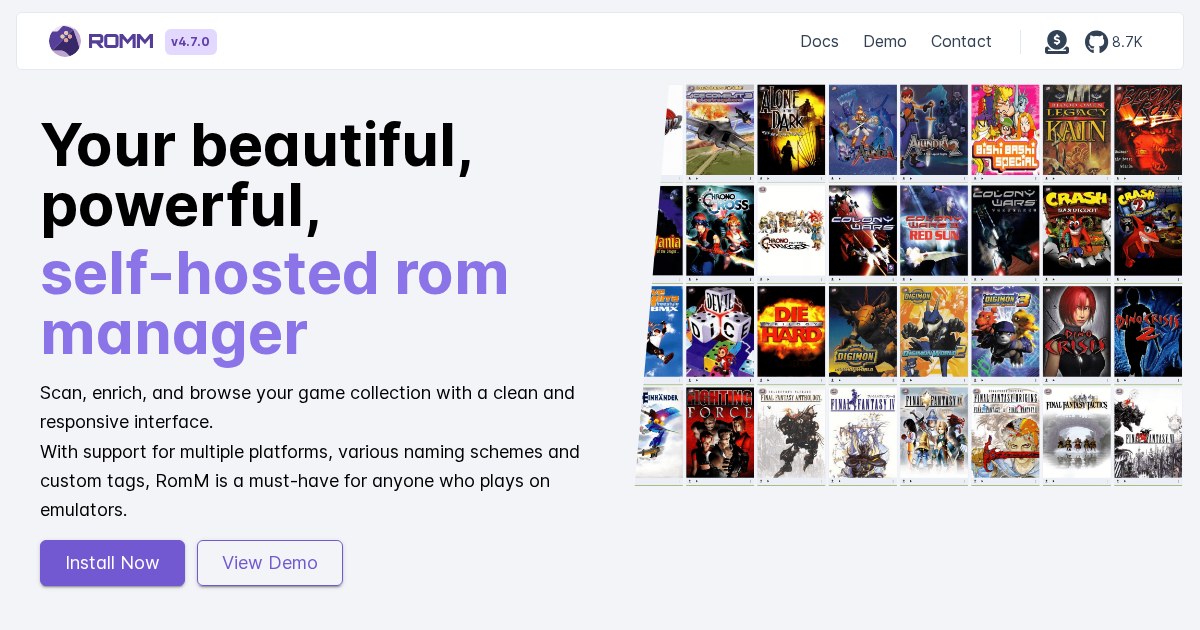Select the Colony Wars Vengeance cover

pos(1005,231)
